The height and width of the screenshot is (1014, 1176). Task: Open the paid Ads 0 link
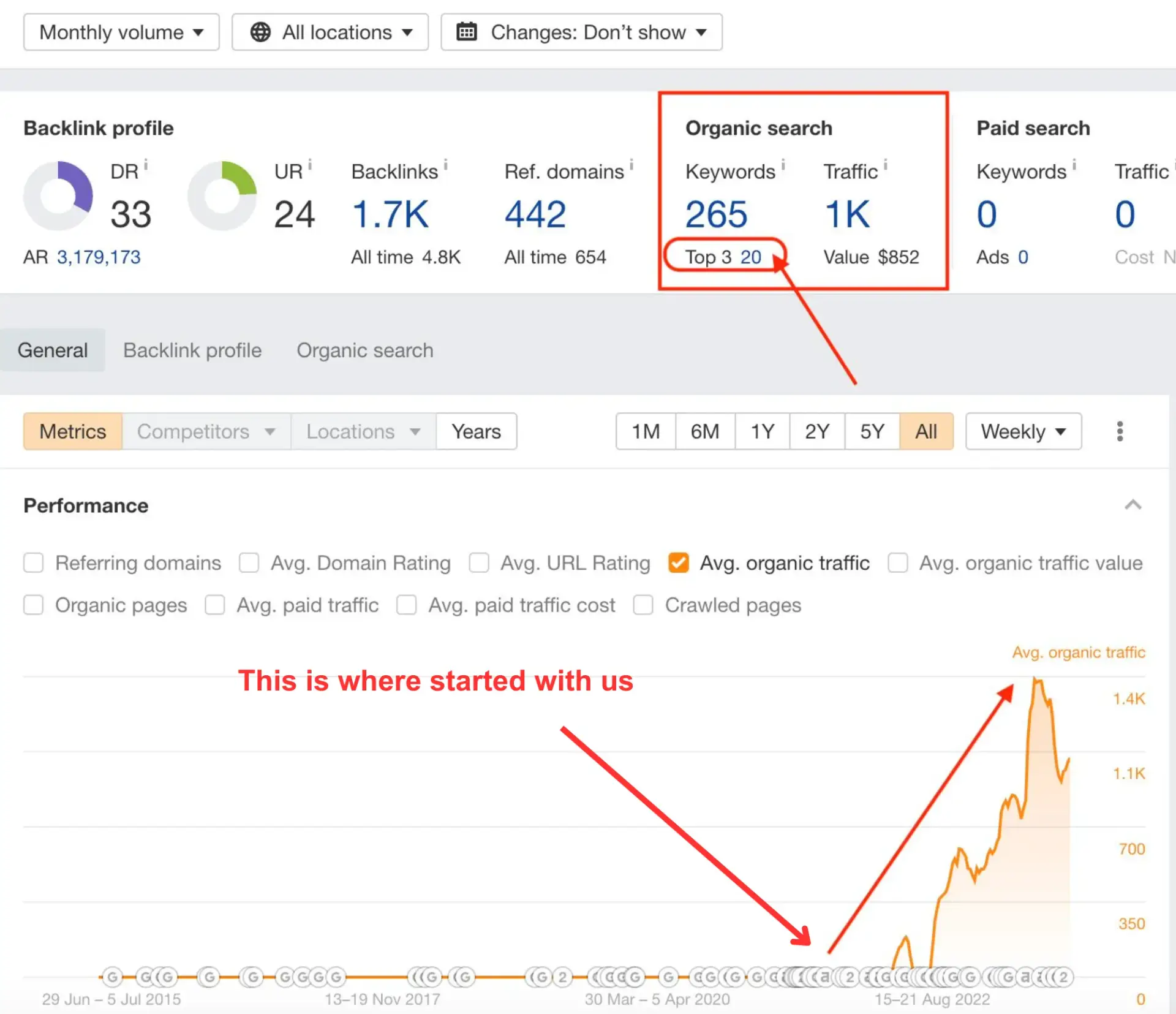1023,257
